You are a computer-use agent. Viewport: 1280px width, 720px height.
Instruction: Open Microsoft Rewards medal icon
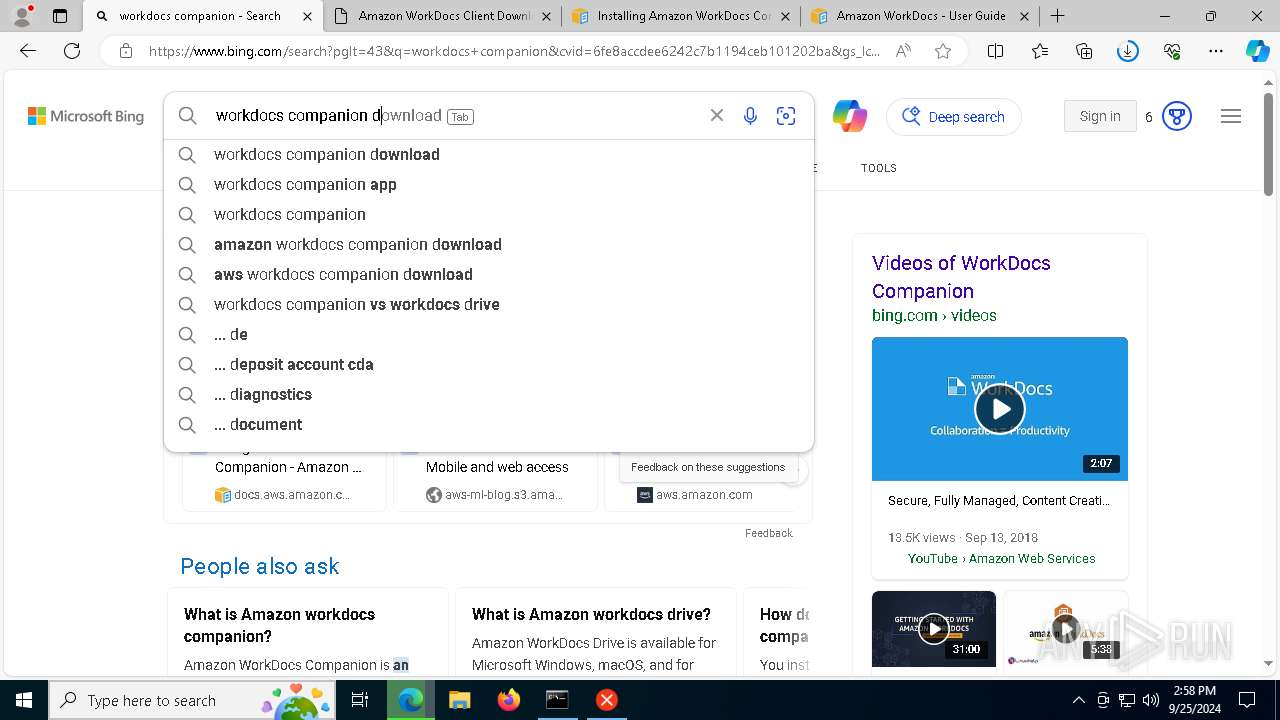point(1177,116)
